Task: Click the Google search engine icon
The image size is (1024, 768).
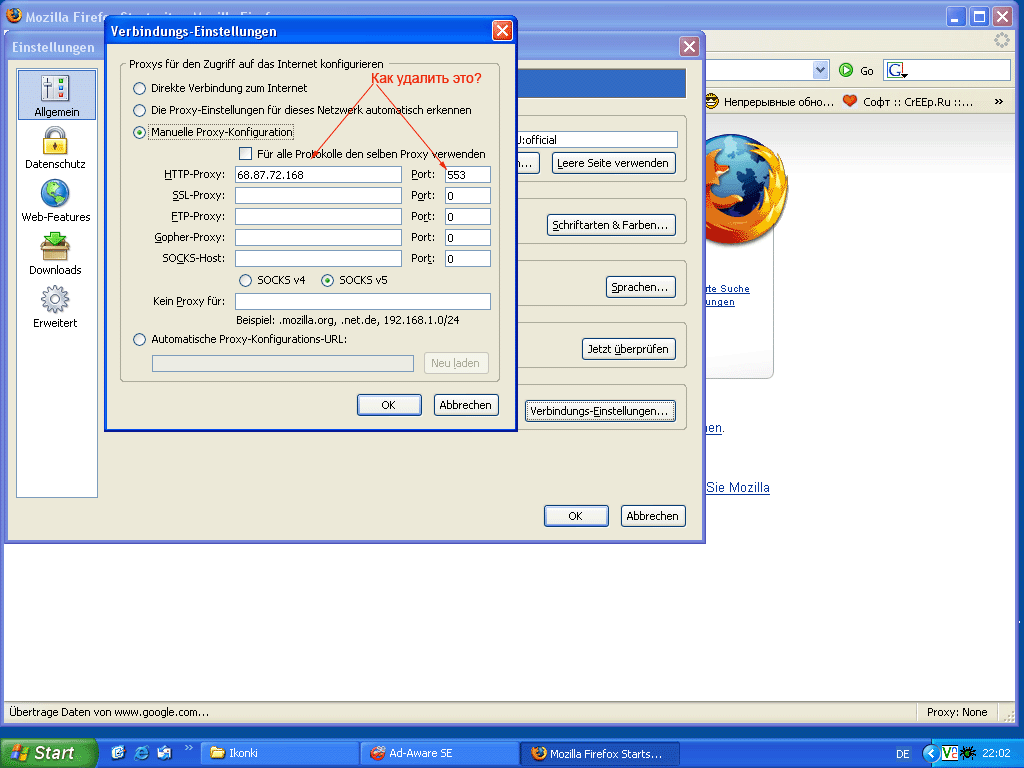Action: pos(896,70)
